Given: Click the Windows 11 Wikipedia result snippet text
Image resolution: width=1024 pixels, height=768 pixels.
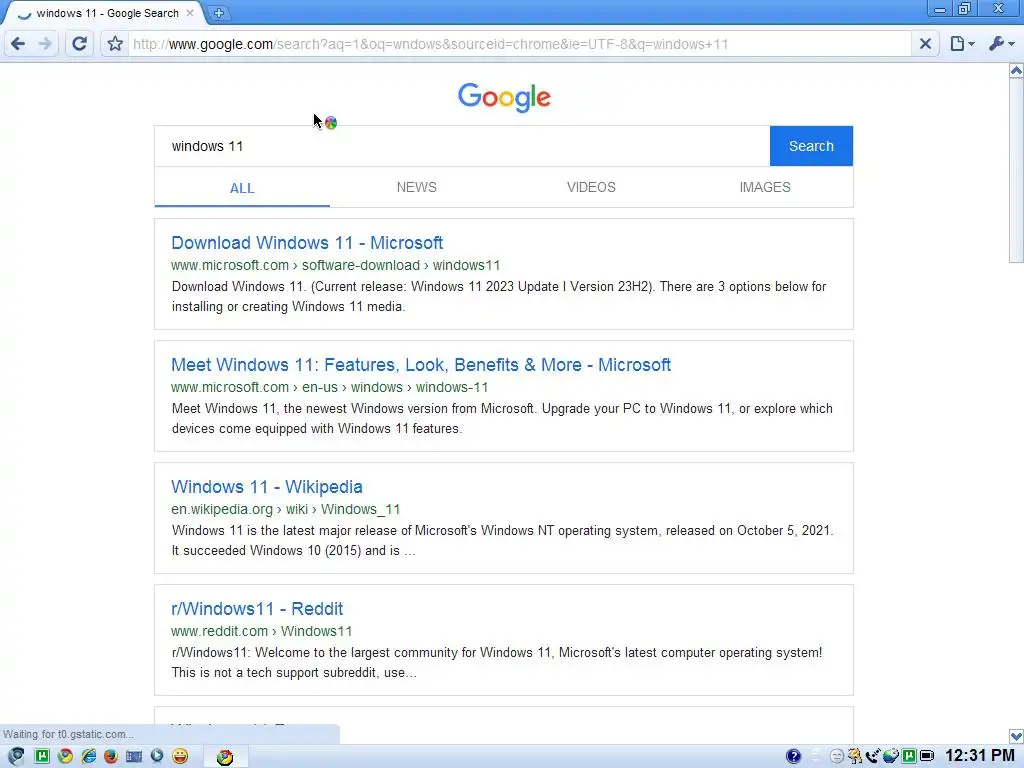Looking at the screenshot, I should (502, 540).
